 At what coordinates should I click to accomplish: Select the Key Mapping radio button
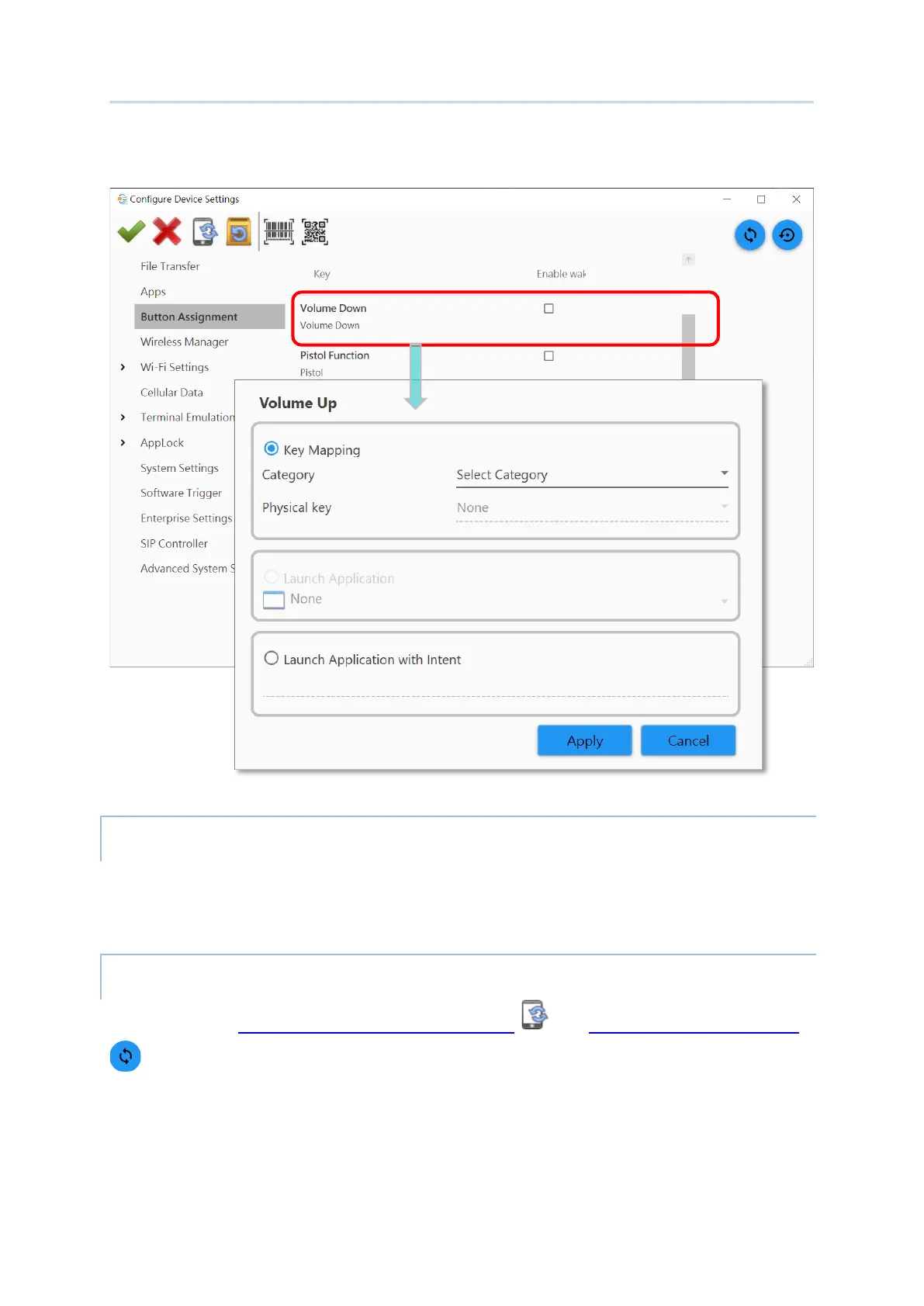[x=272, y=449]
